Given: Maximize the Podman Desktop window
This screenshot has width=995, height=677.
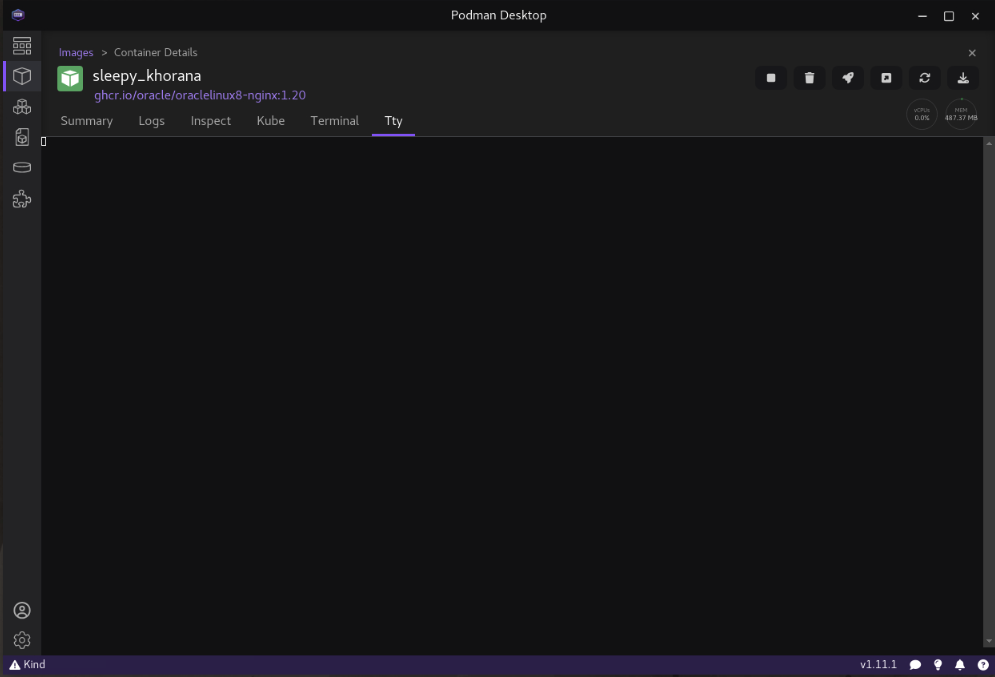Looking at the screenshot, I should 949,16.
